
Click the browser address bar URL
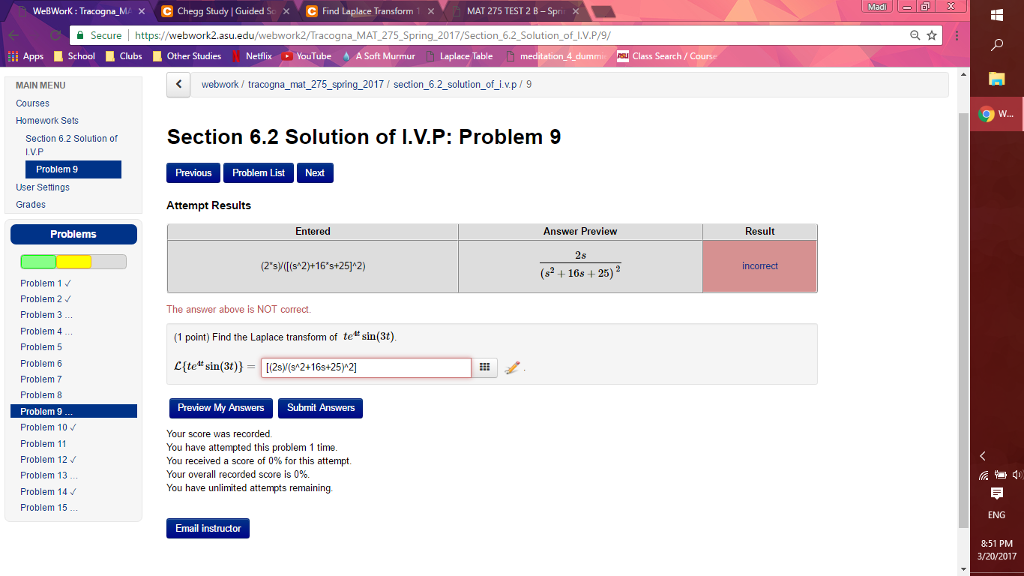pyautogui.click(x=373, y=35)
